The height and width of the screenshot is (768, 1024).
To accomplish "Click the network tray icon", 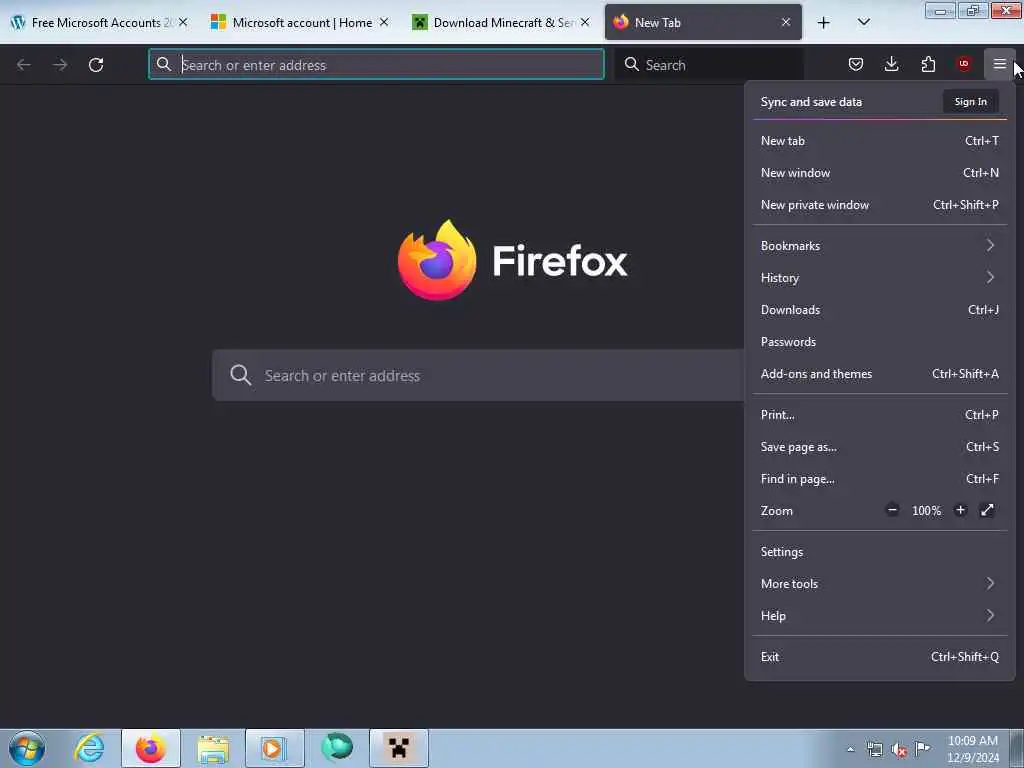I will pyautogui.click(x=874, y=750).
